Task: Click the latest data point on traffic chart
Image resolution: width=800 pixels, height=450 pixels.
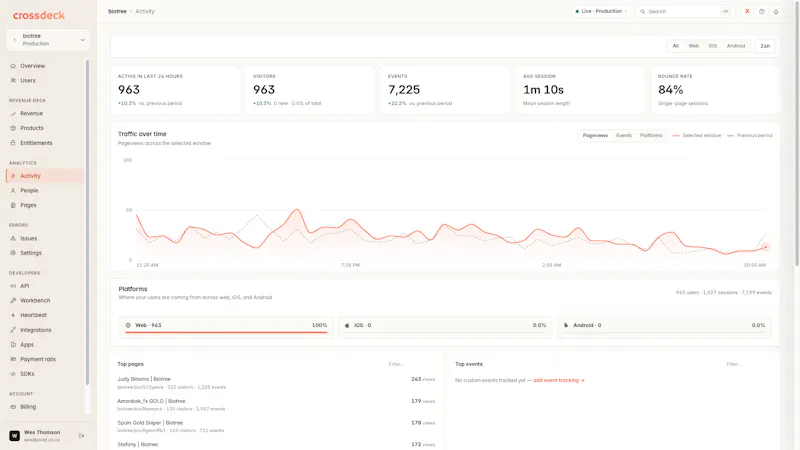Action: click(x=765, y=247)
